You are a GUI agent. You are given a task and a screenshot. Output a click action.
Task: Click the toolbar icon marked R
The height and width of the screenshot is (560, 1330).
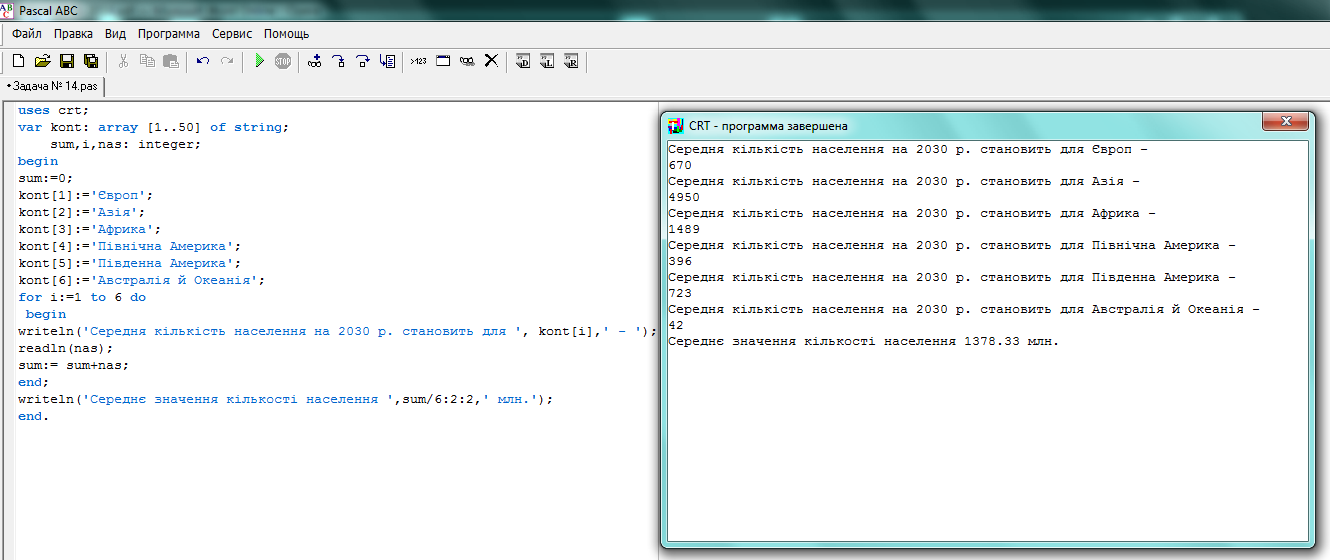point(571,61)
